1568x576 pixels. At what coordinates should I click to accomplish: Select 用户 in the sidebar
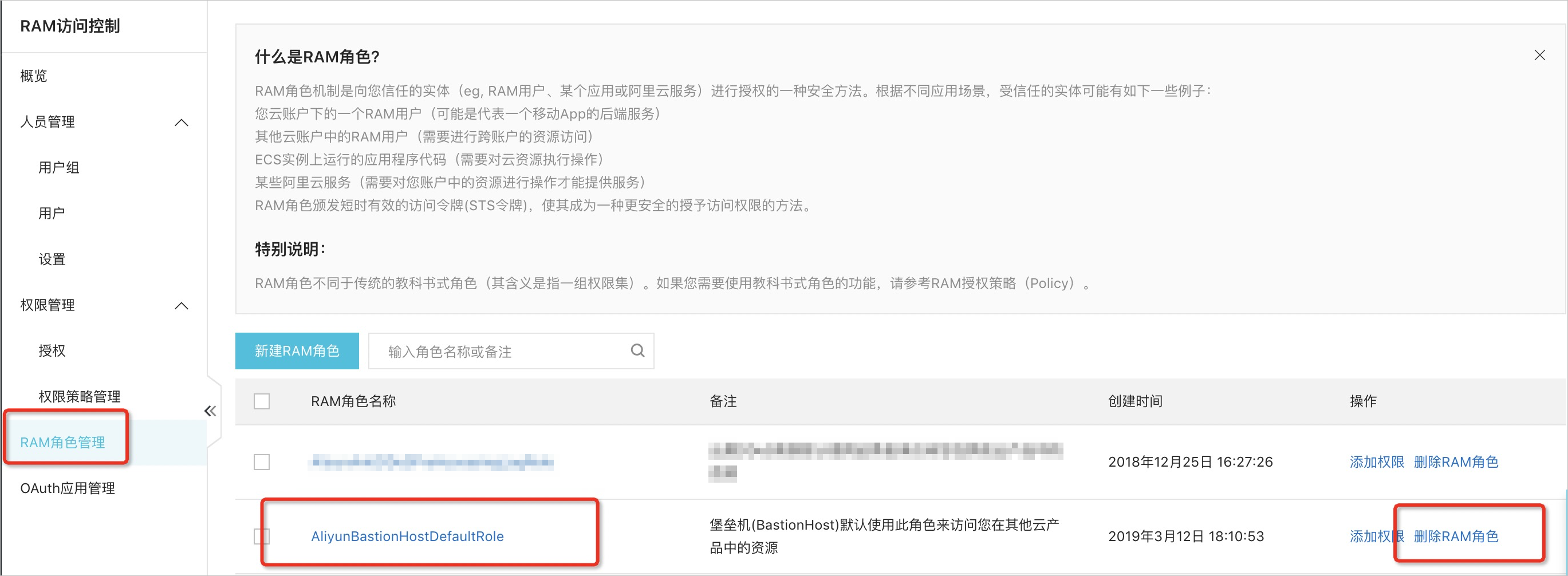click(52, 214)
